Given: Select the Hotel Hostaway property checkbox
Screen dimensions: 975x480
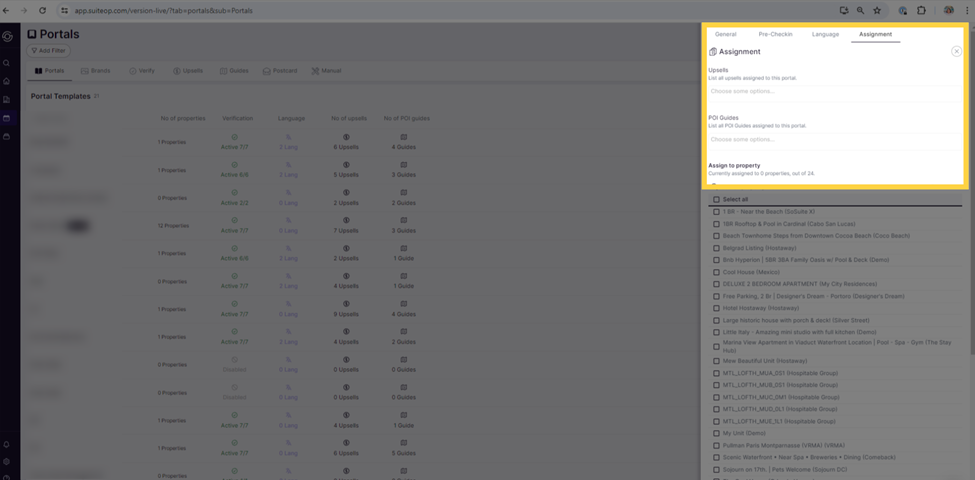Looking at the screenshot, I should (x=716, y=308).
